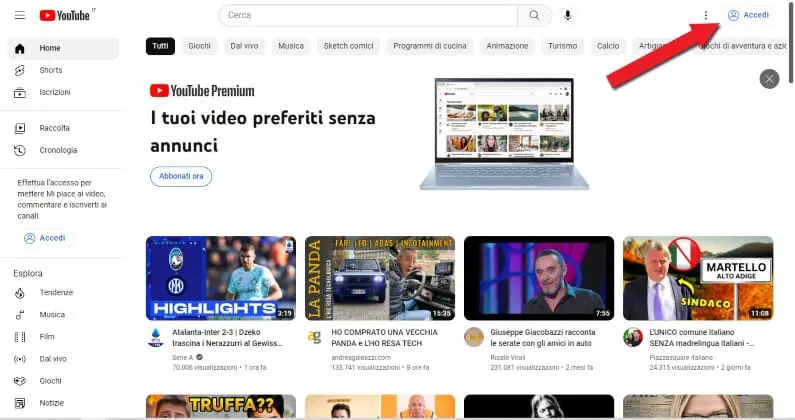Viewport: 795px width, 420px height.
Task: Open the Atalanta-Inter highlights thumbnail
Action: coord(221,278)
